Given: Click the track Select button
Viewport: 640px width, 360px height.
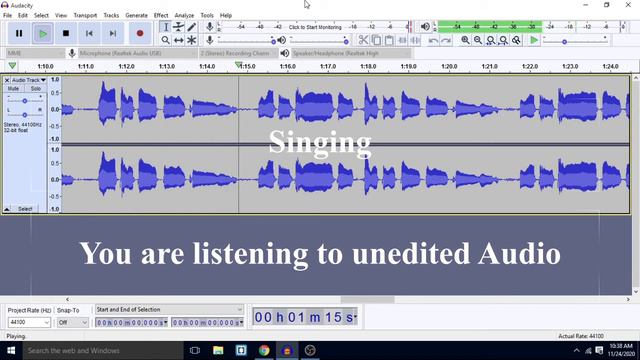Looking at the screenshot, I should [x=25, y=209].
